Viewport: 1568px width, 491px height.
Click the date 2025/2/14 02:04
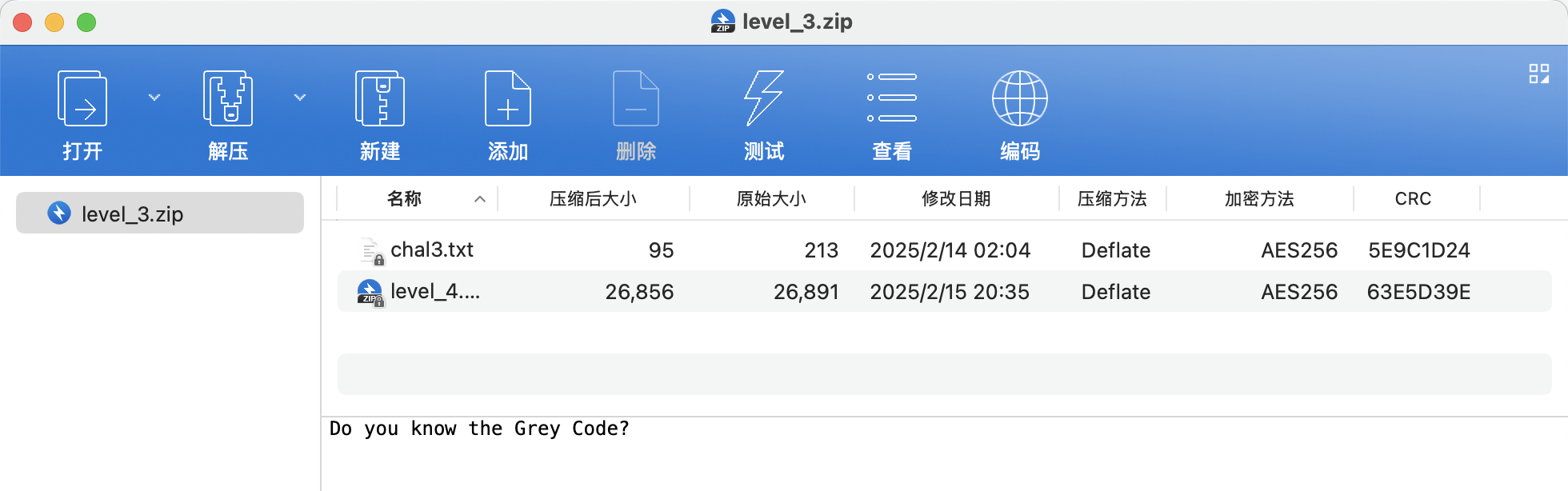pos(950,250)
